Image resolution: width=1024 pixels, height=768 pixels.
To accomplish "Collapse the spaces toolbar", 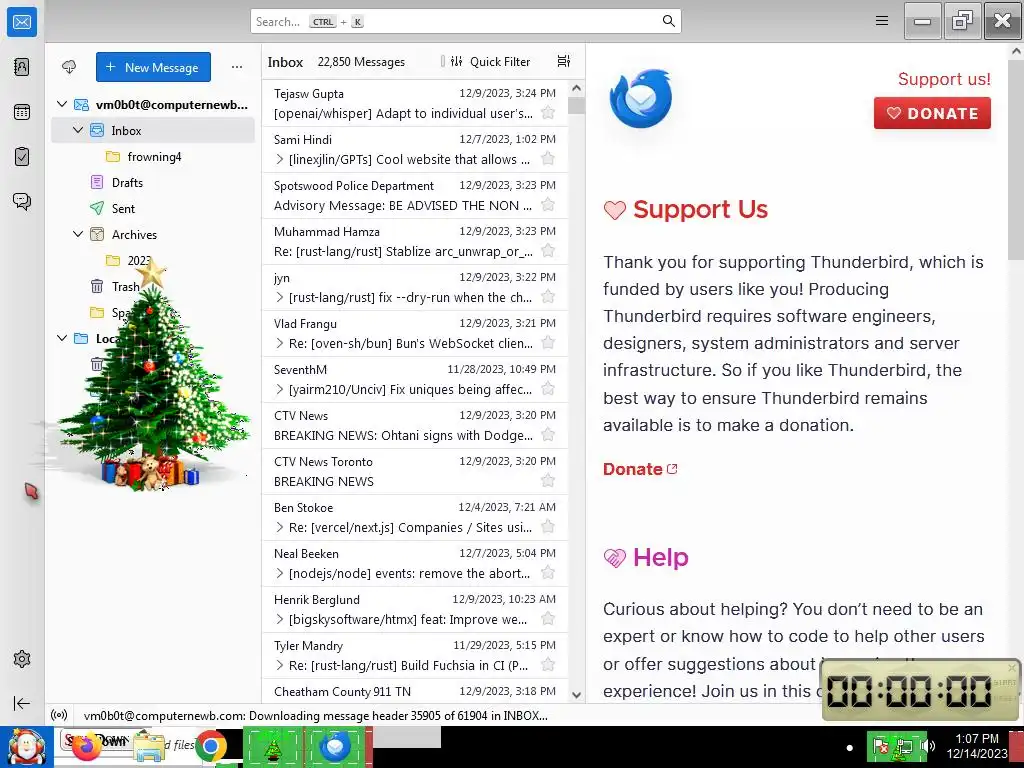I will 22,703.
